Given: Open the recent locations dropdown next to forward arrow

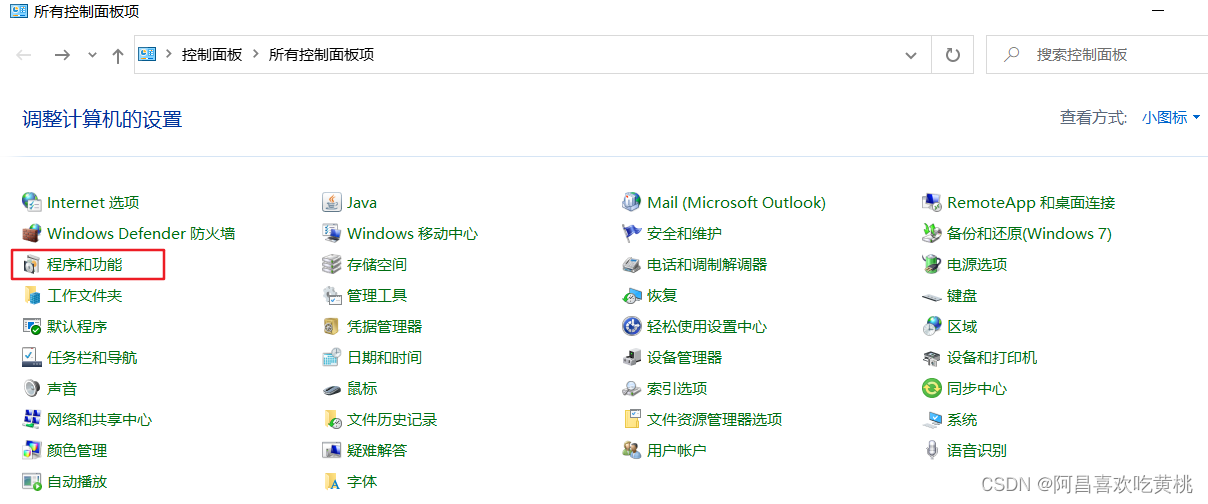Looking at the screenshot, I should click(x=92, y=55).
